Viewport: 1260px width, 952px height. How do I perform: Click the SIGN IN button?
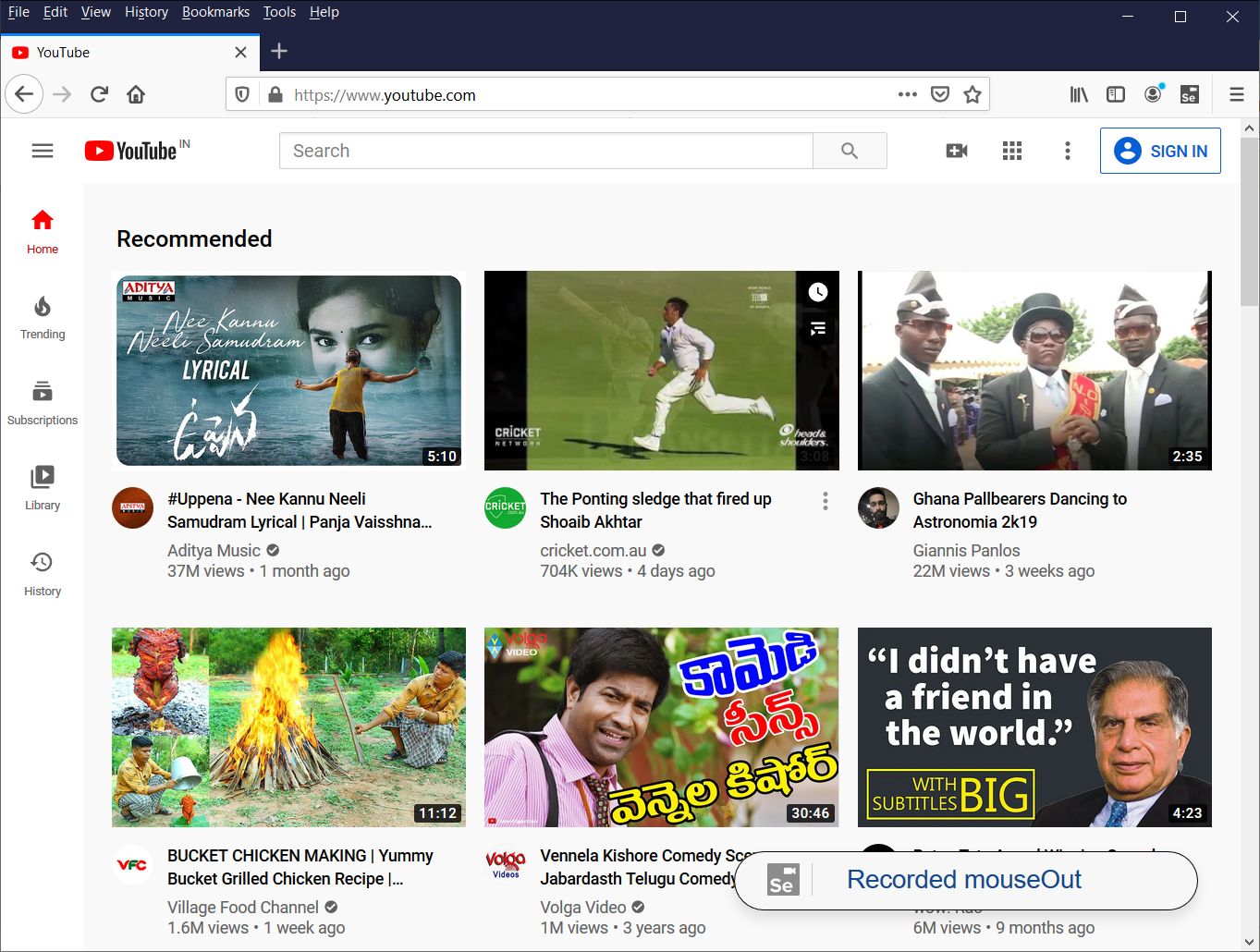[1160, 151]
